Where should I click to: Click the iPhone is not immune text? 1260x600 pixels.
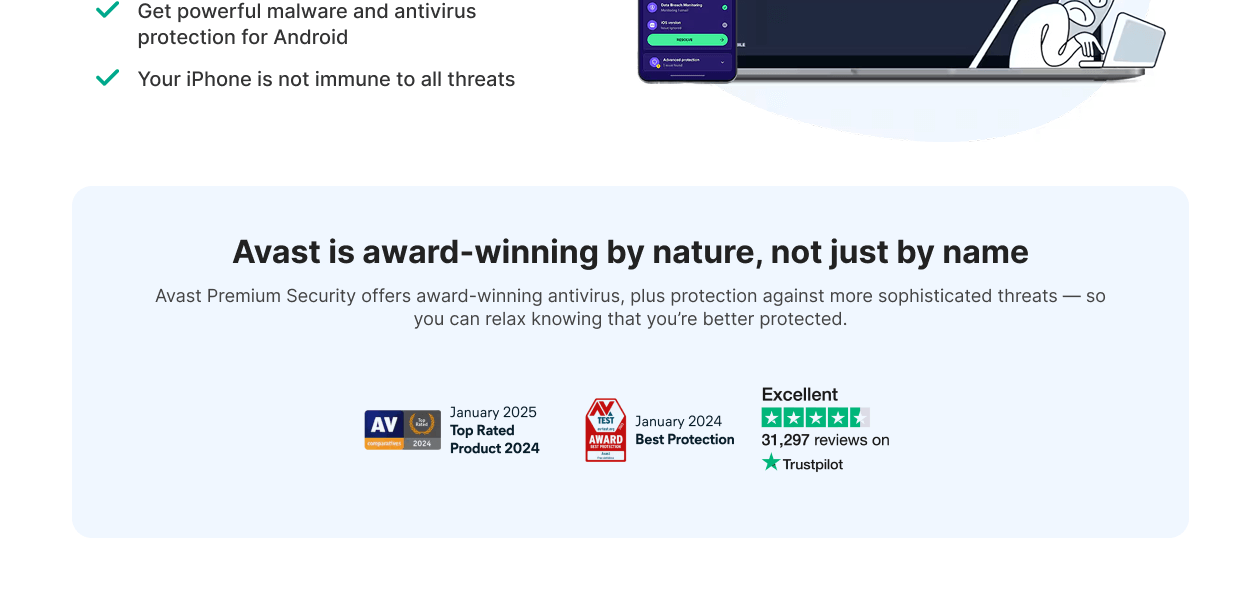tap(326, 79)
